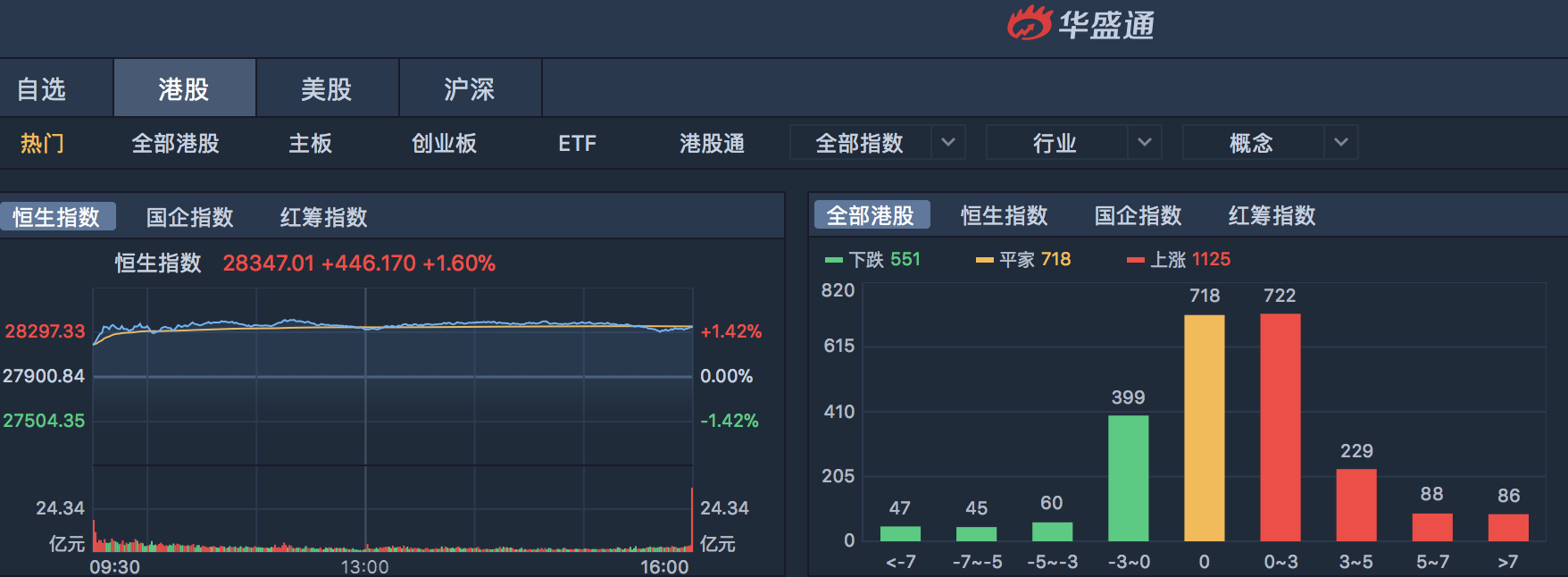Image resolution: width=1568 pixels, height=577 pixels.
Task: Expand the 概念 dropdown chevron
Action: 1341,143
